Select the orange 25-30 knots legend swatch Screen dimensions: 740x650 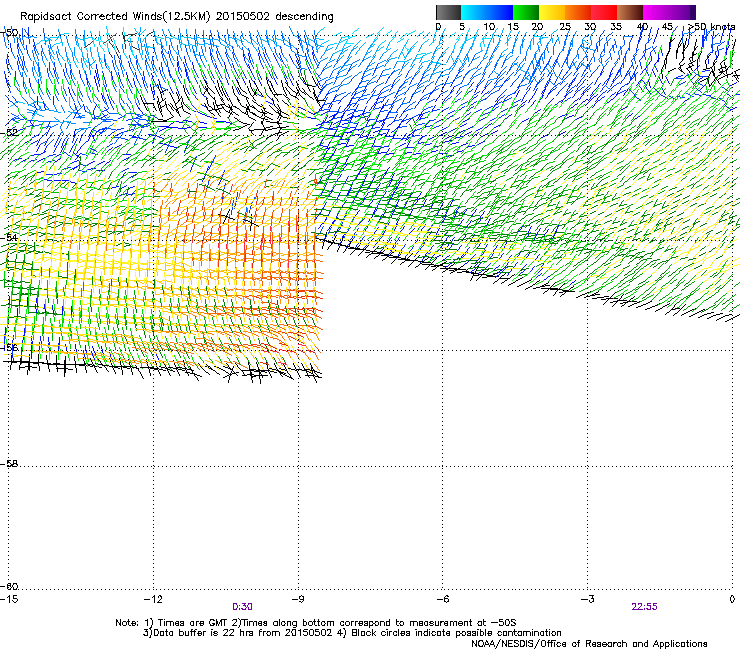(x=578, y=12)
